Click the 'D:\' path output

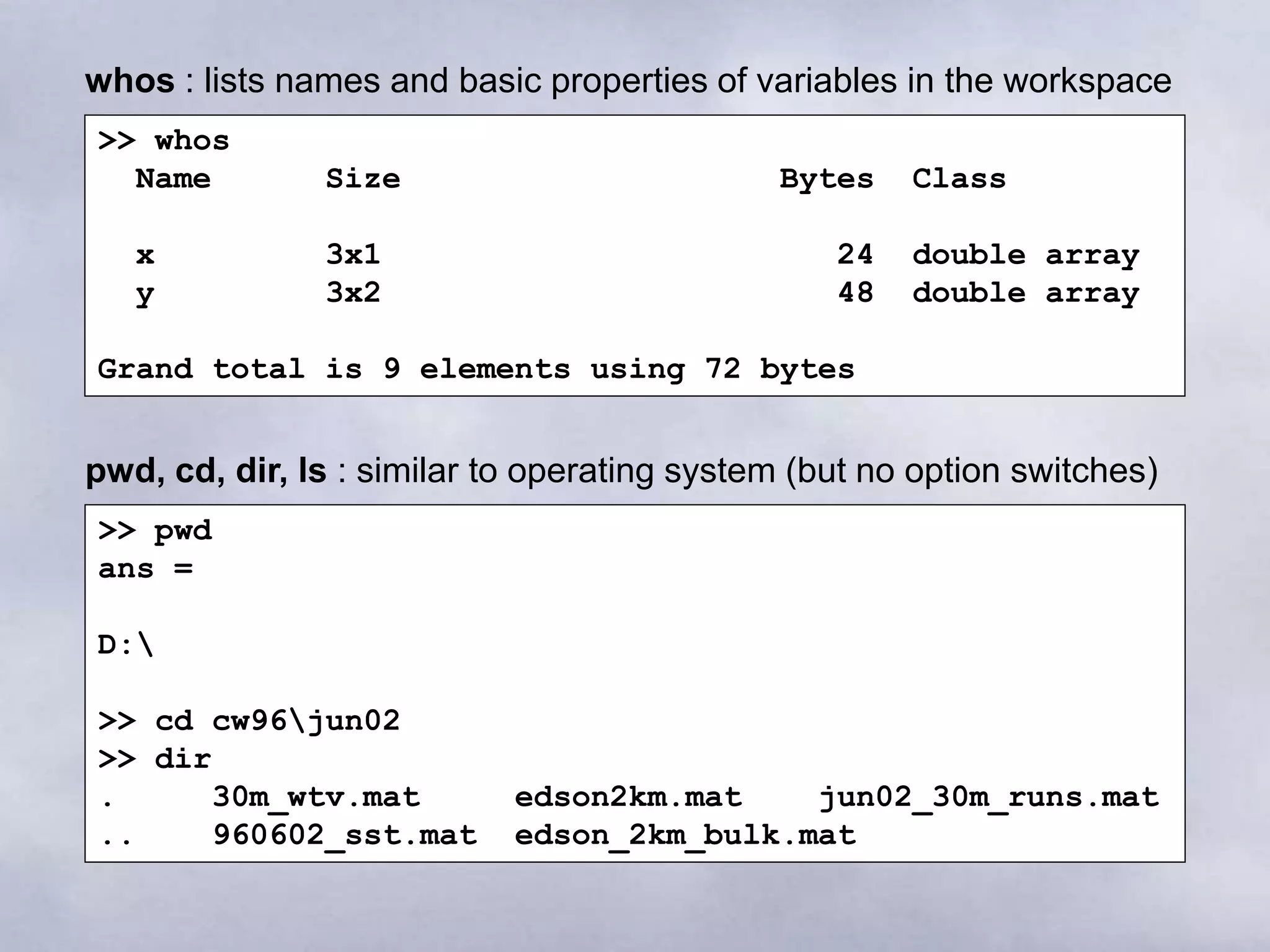pos(125,645)
